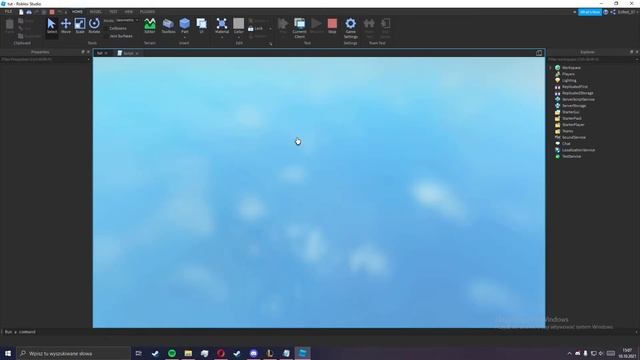The height and width of the screenshot is (360, 640).
Task: Click the Windows taskbar search box
Action: [73, 353]
